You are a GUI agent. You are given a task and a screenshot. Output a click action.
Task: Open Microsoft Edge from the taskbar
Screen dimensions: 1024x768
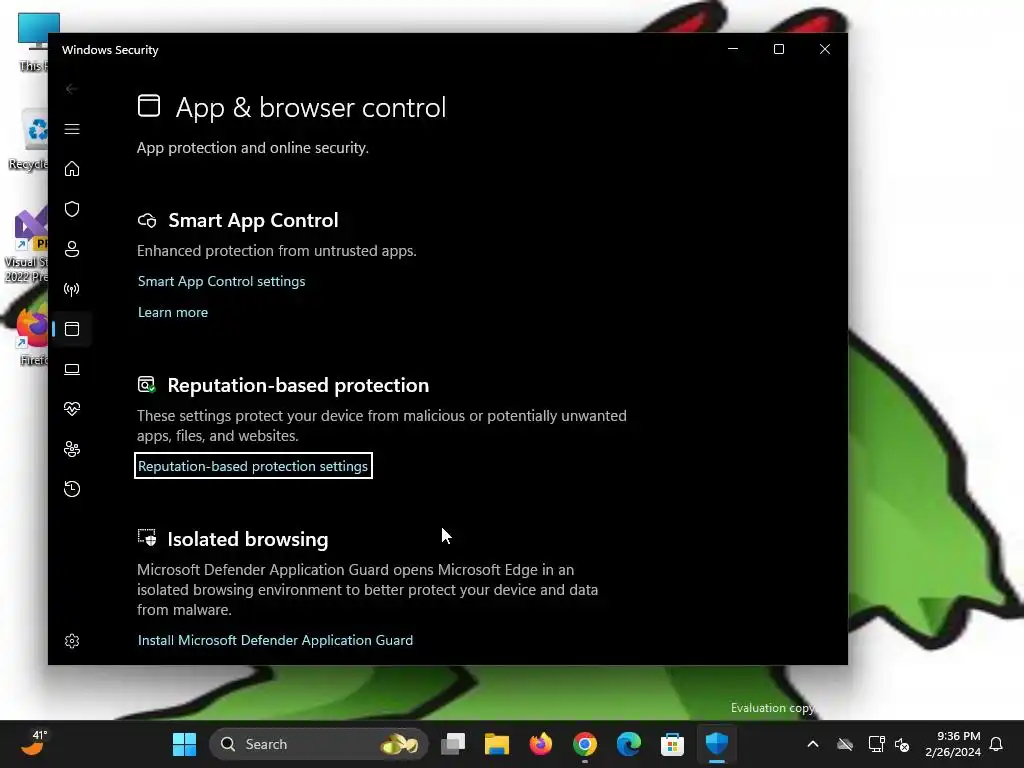tap(628, 744)
